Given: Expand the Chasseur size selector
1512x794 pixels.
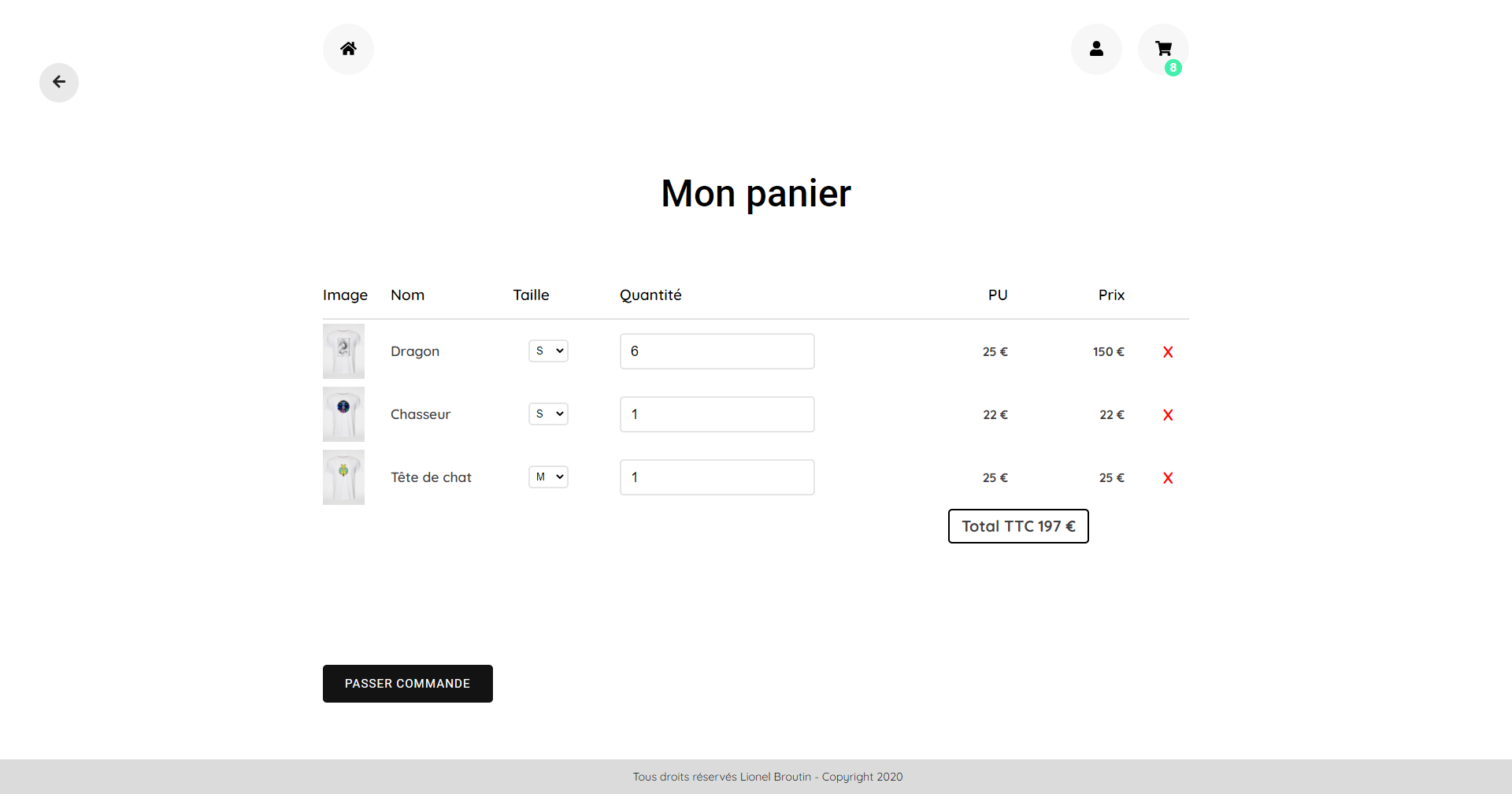Looking at the screenshot, I should click(548, 414).
